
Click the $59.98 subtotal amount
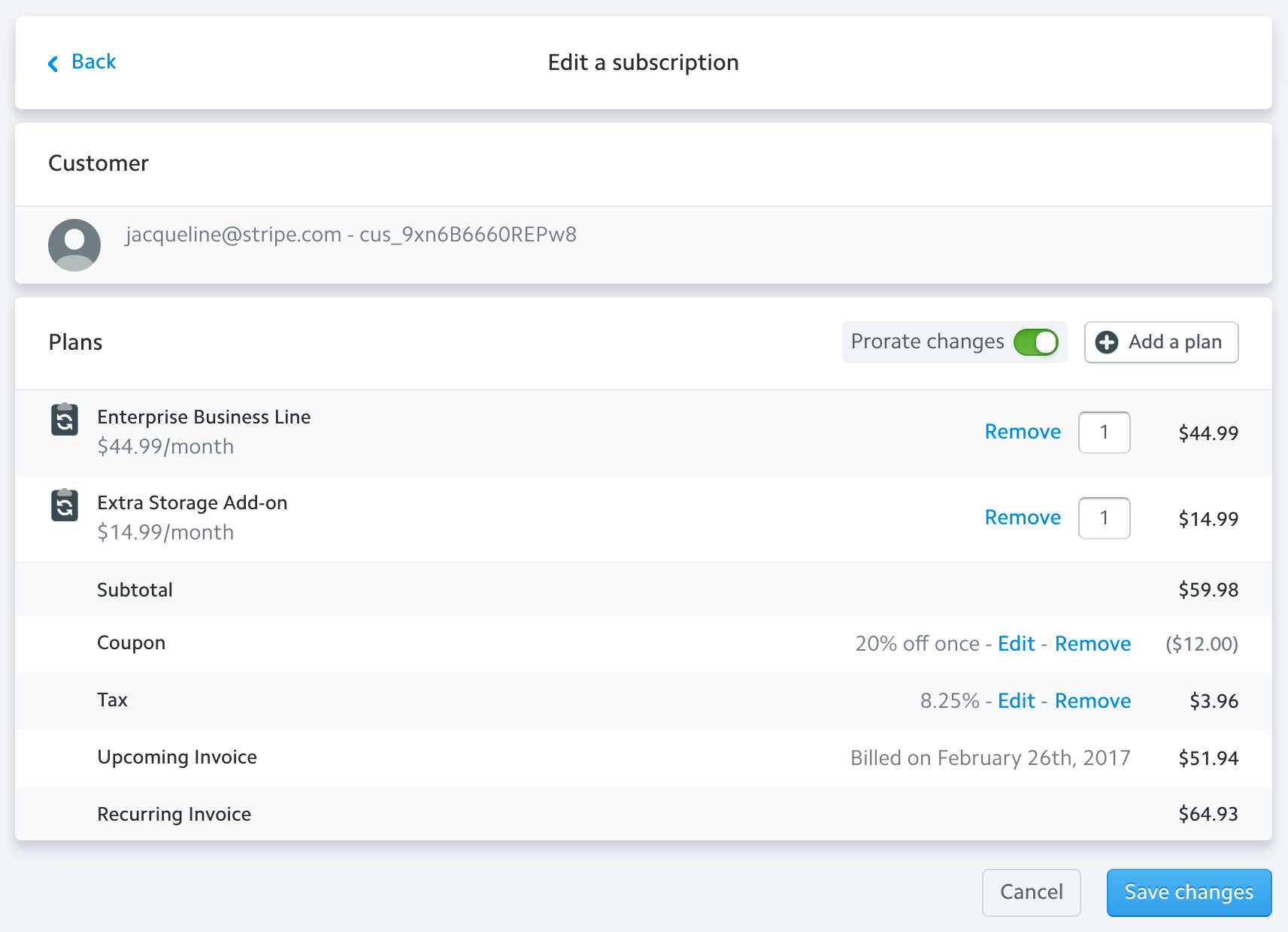point(1208,590)
